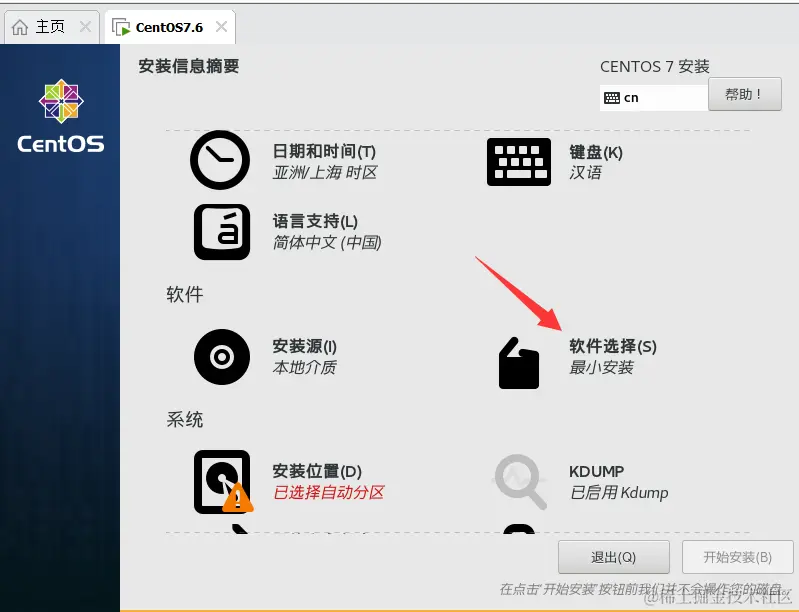Screen dimensions: 799x612
Task: Open Date & Time clock icon
Action: click(x=220, y=160)
